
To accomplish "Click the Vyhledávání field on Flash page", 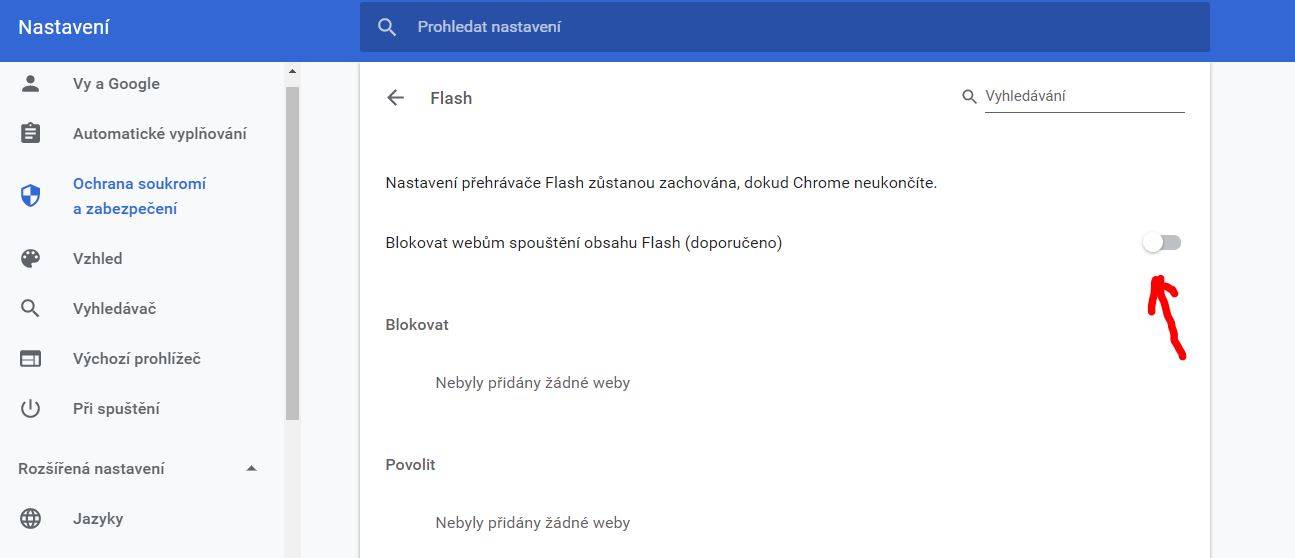I will click(x=1084, y=97).
